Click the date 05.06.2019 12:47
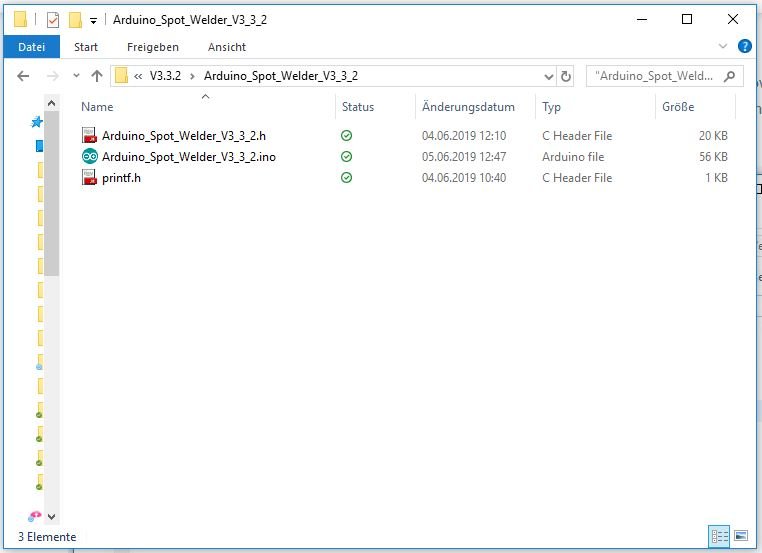The width and height of the screenshot is (762, 553). [464, 157]
